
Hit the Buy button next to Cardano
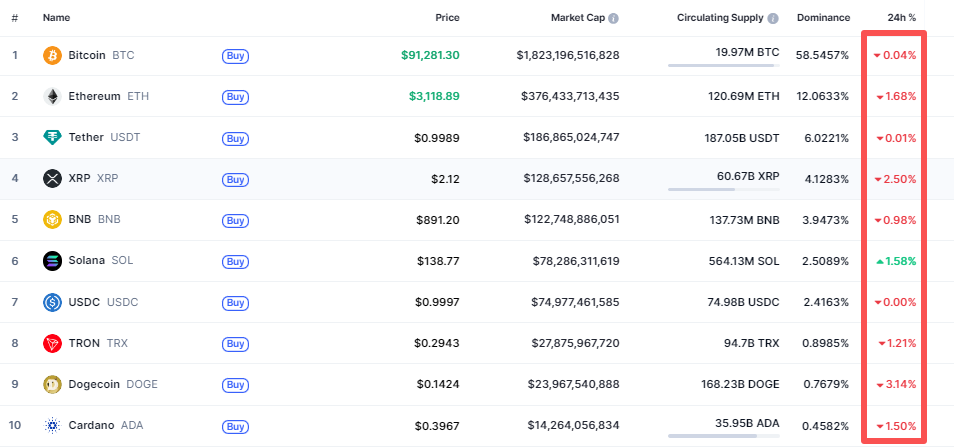235,426
